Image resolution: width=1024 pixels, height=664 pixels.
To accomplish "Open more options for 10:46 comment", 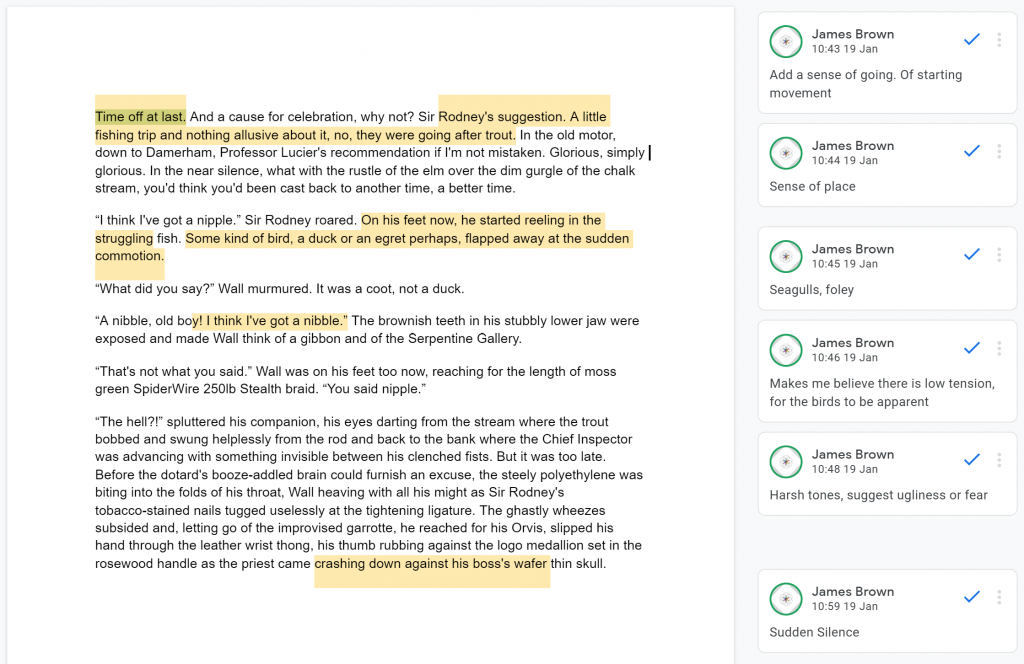I will point(999,348).
